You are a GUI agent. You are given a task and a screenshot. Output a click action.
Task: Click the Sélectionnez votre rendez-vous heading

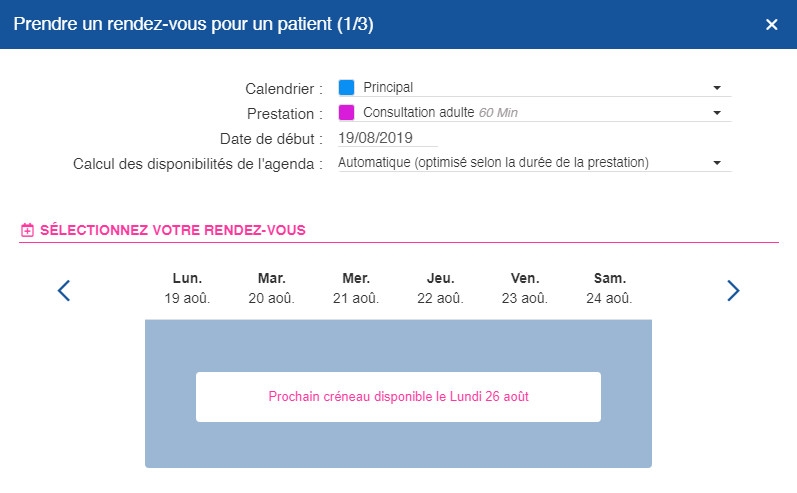(173, 230)
